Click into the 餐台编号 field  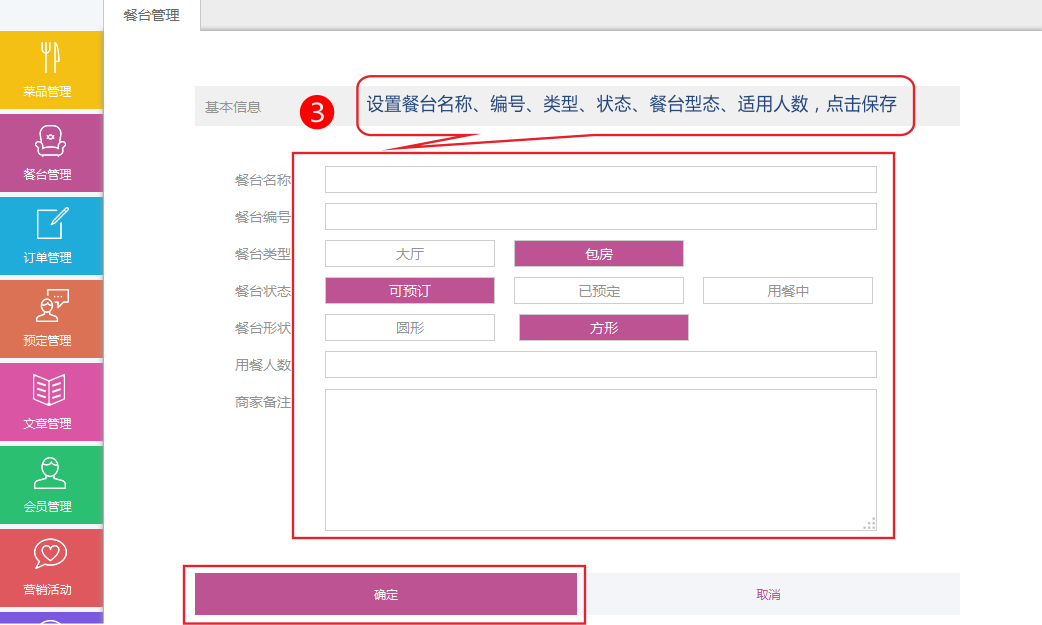point(600,217)
